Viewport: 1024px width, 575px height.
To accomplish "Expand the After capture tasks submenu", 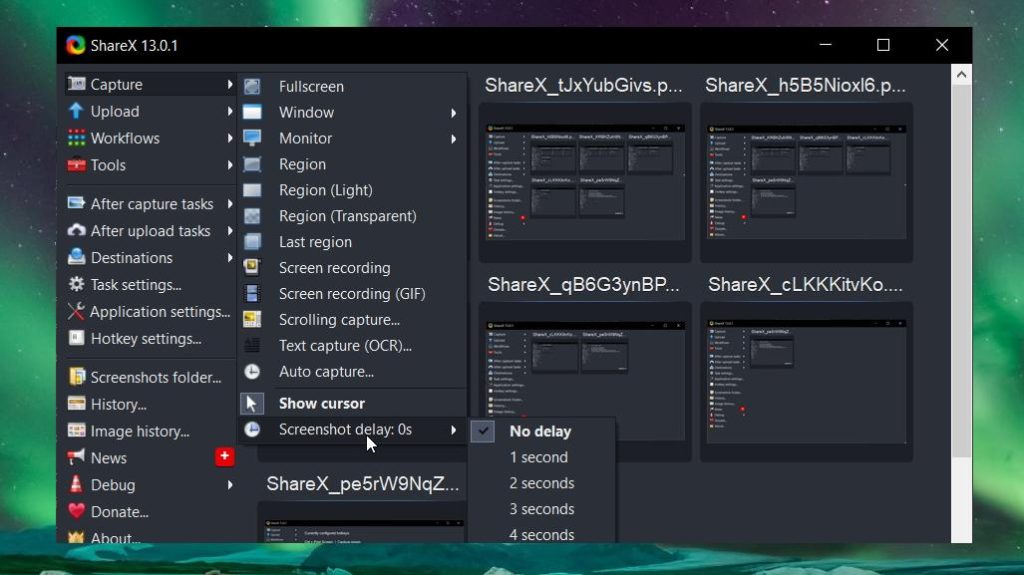I will click(x=150, y=204).
